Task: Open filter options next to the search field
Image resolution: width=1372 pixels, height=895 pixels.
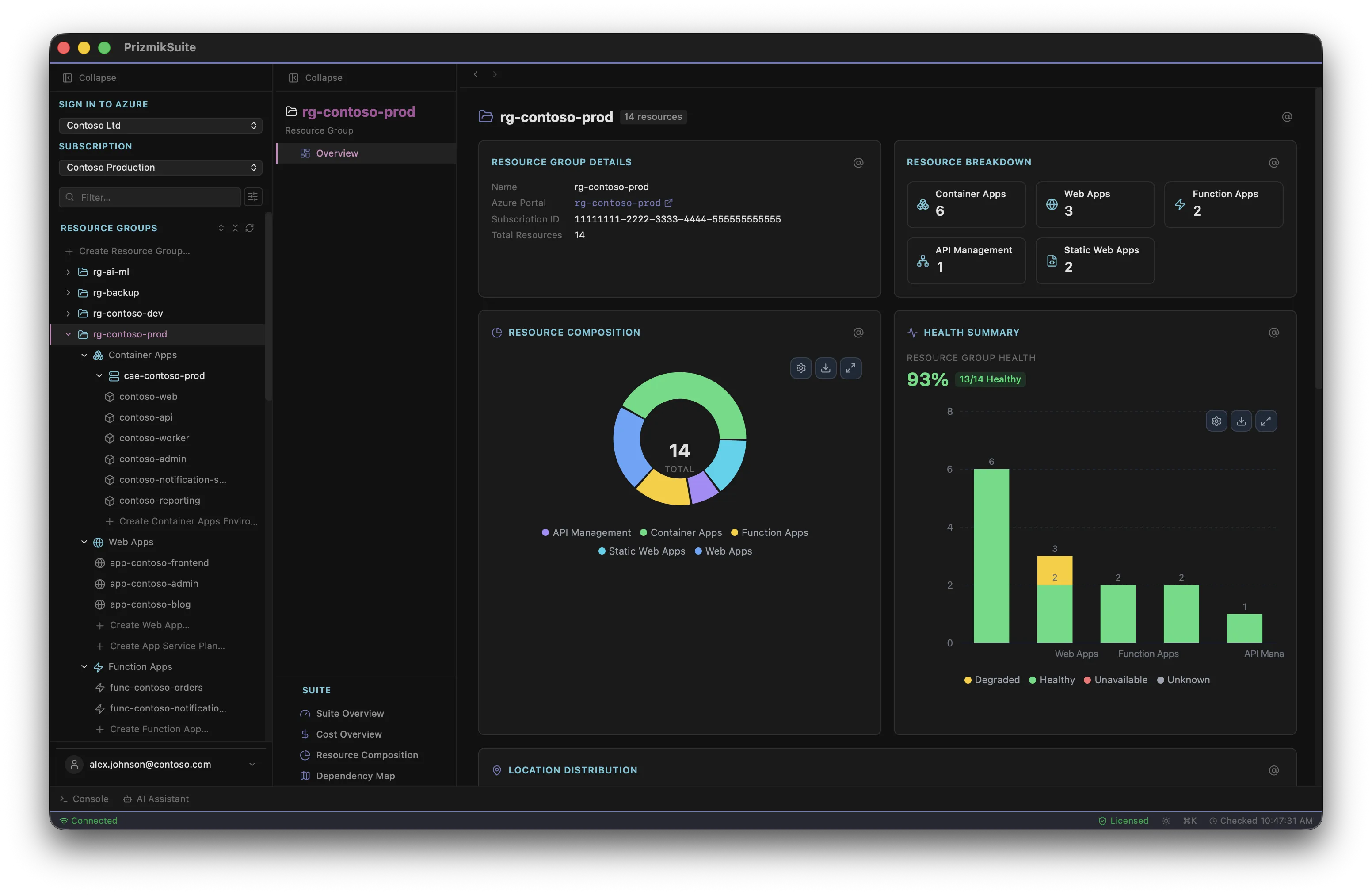Action: [252, 197]
